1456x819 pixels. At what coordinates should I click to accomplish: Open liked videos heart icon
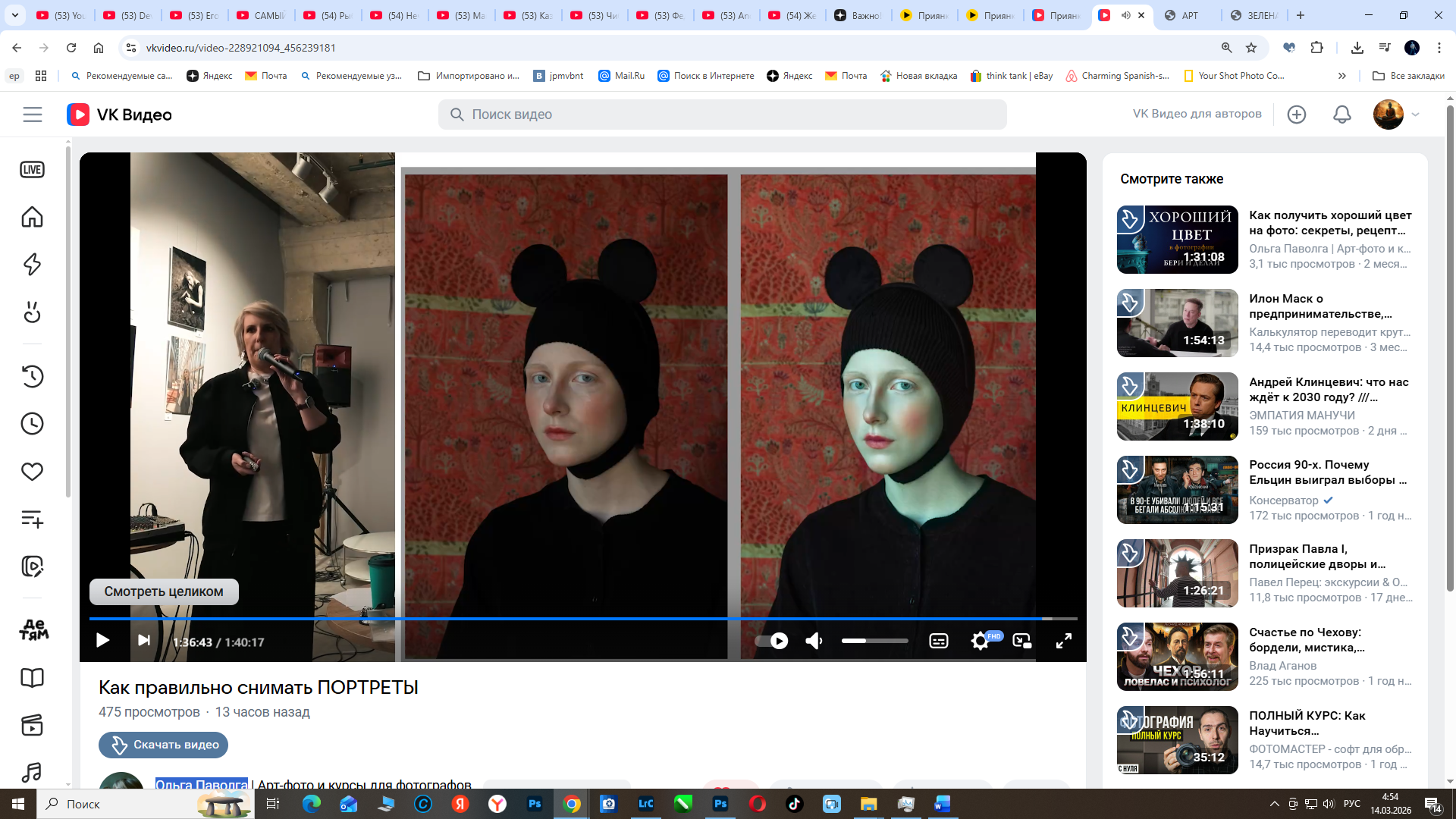(x=32, y=472)
